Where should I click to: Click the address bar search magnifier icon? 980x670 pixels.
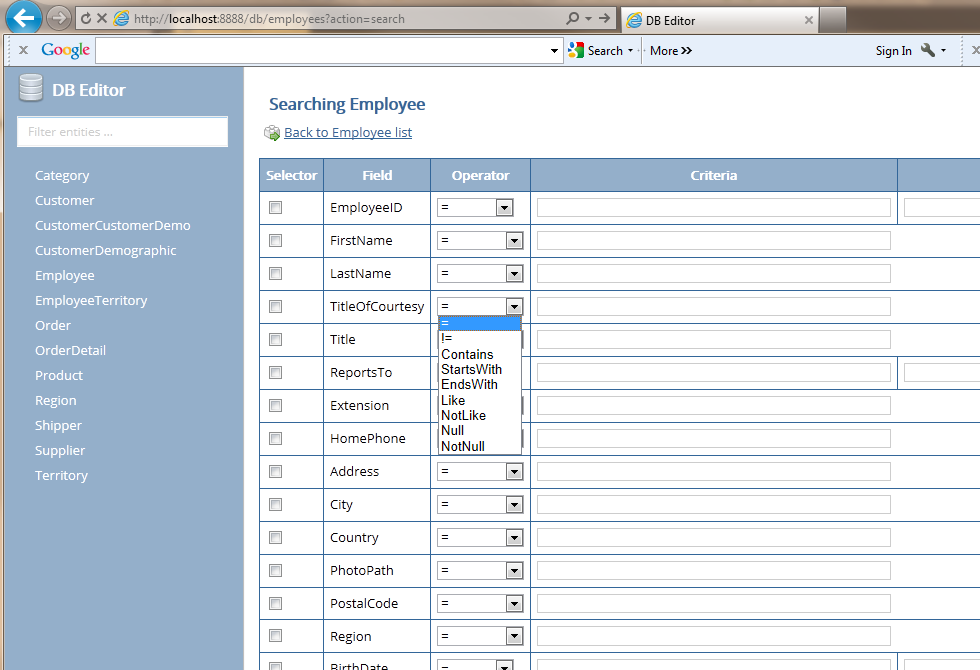click(572, 19)
